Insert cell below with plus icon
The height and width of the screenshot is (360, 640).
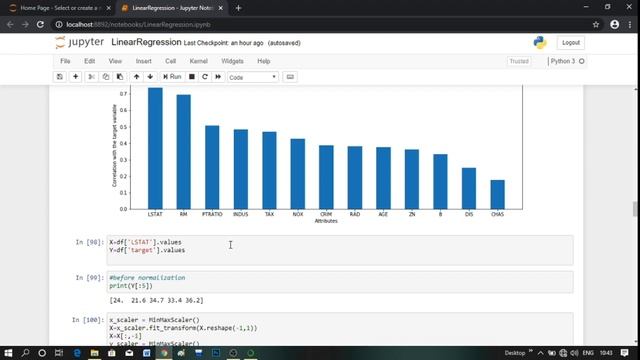click(x=76, y=77)
